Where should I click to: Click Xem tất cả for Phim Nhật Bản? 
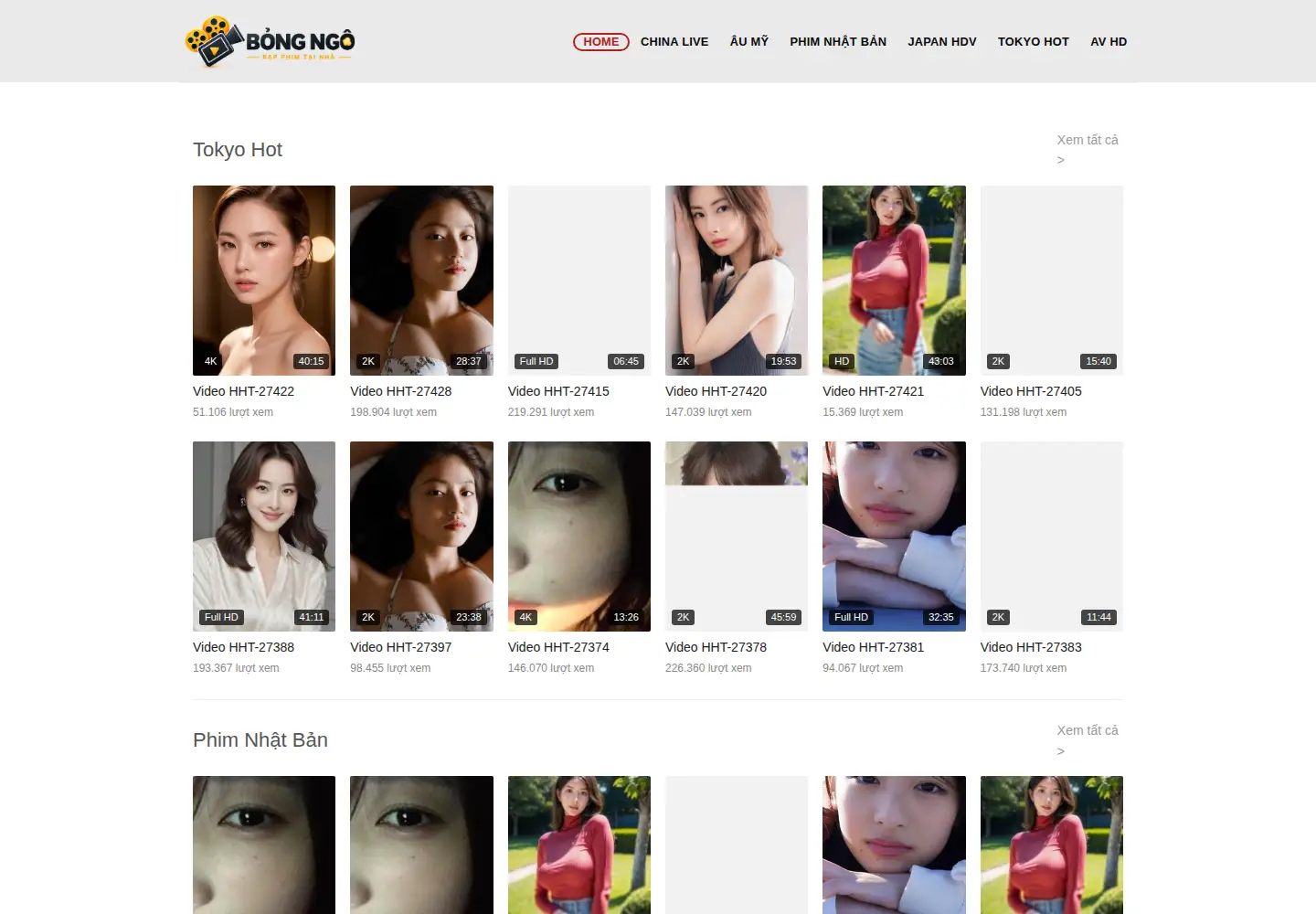(1088, 740)
